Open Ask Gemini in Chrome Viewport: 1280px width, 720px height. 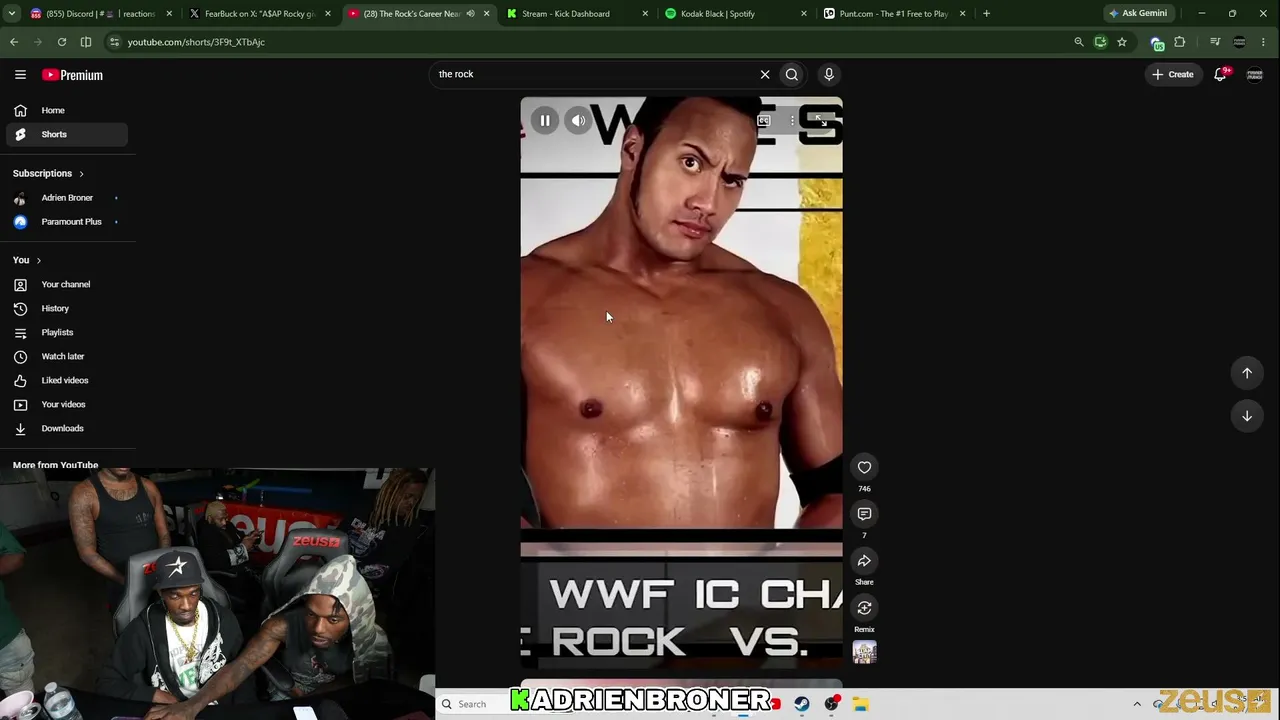pos(1138,14)
